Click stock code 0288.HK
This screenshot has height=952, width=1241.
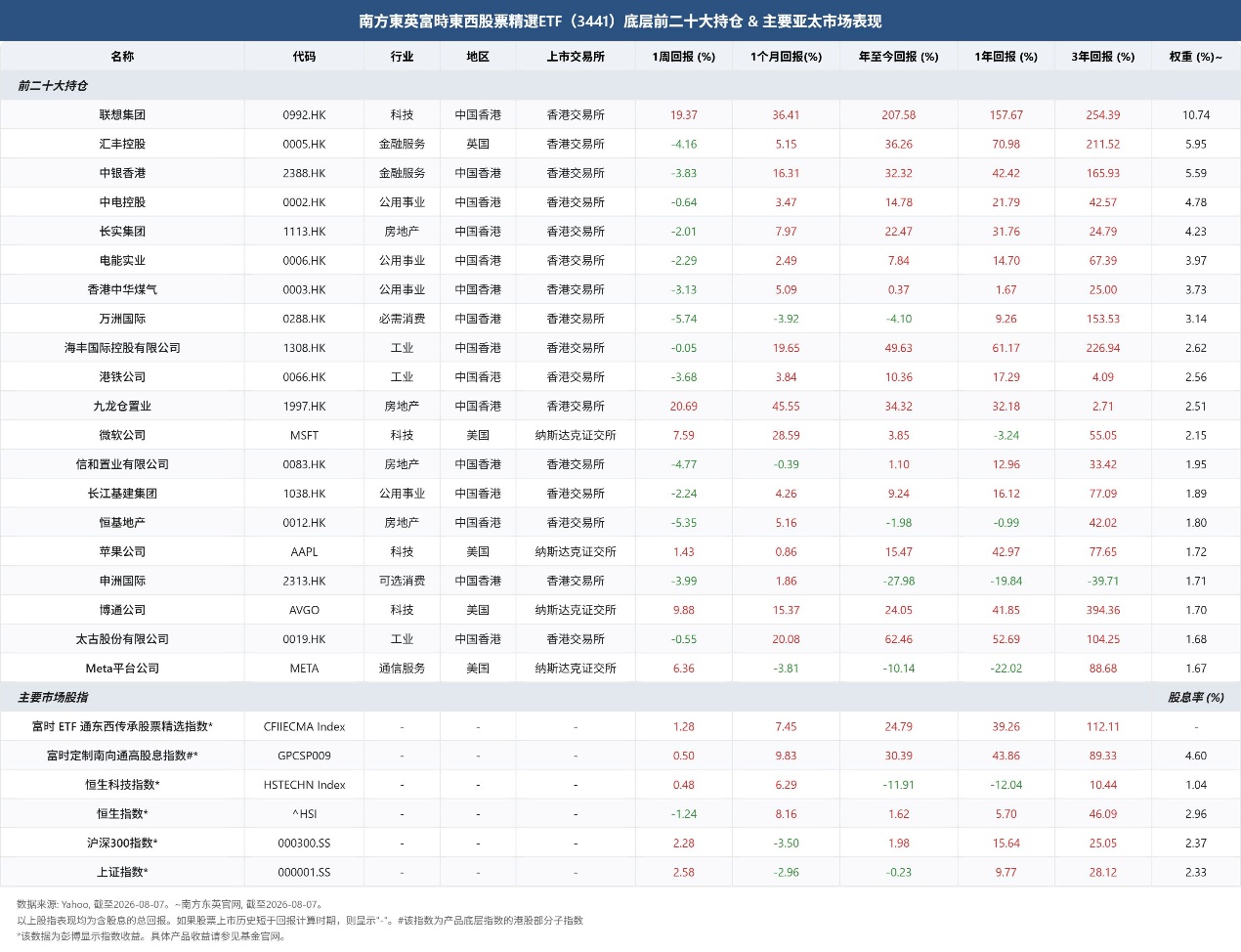(x=304, y=319)
